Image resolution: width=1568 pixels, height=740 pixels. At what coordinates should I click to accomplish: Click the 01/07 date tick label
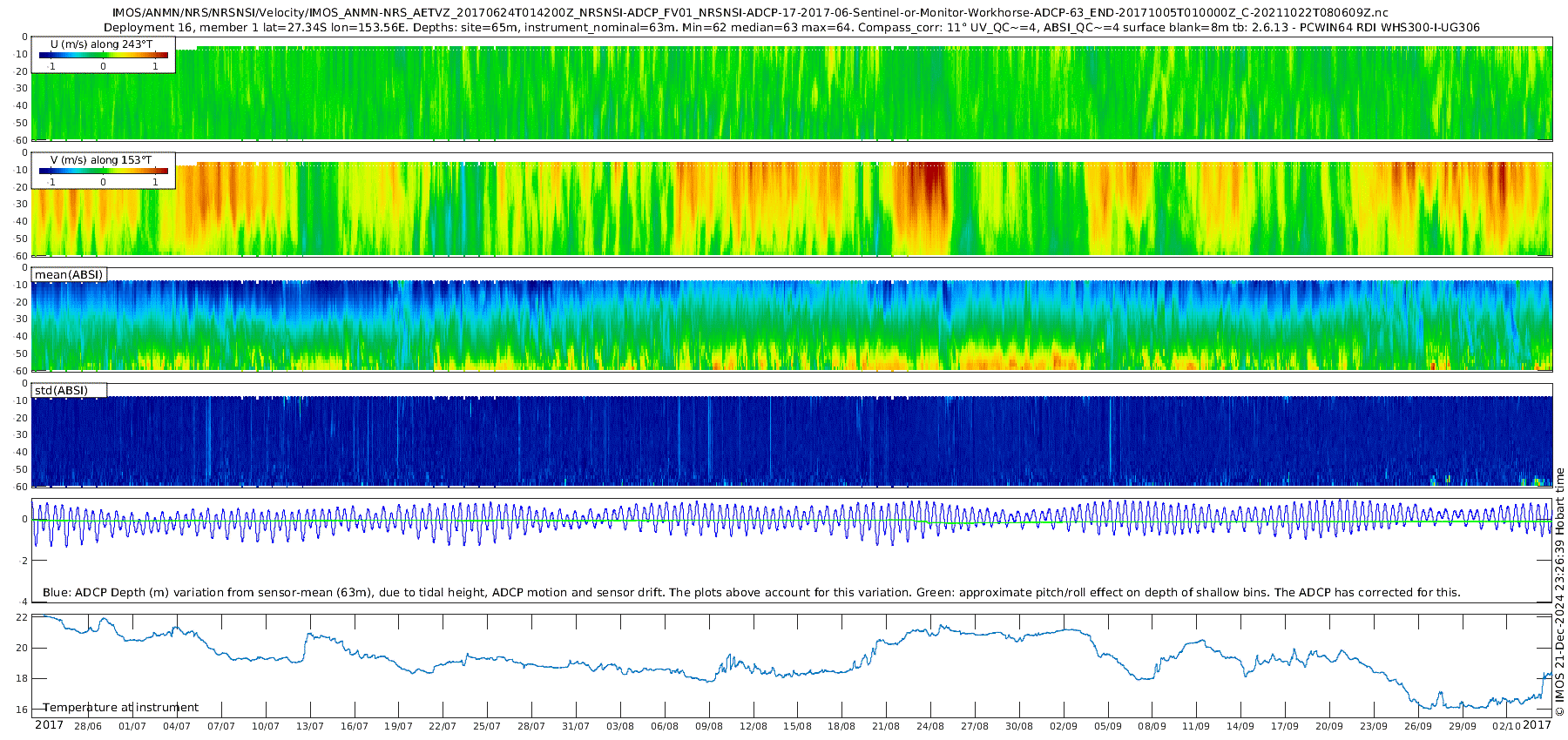[x=132, y=726]
